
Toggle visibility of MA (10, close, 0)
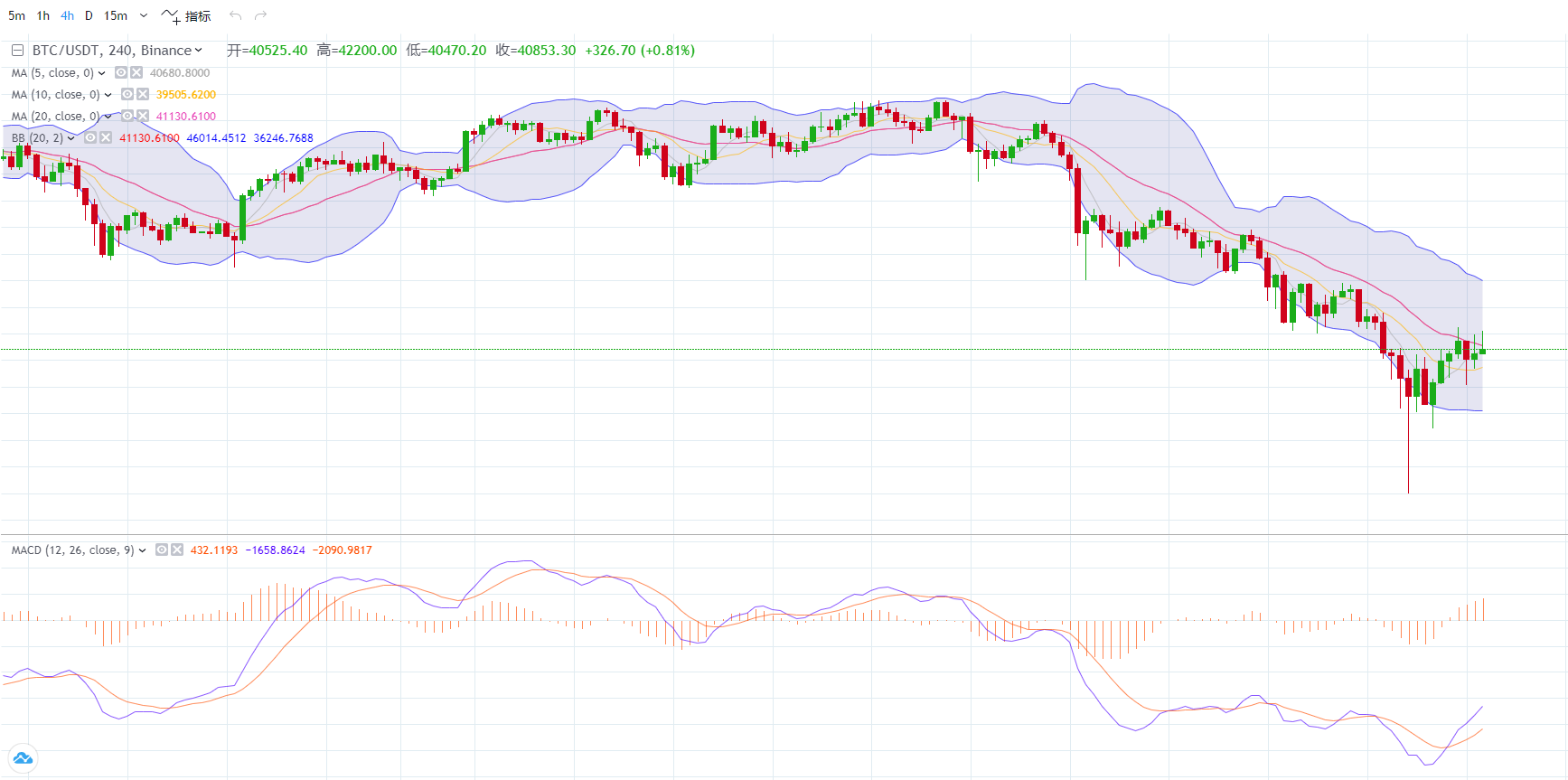(127, 94)
